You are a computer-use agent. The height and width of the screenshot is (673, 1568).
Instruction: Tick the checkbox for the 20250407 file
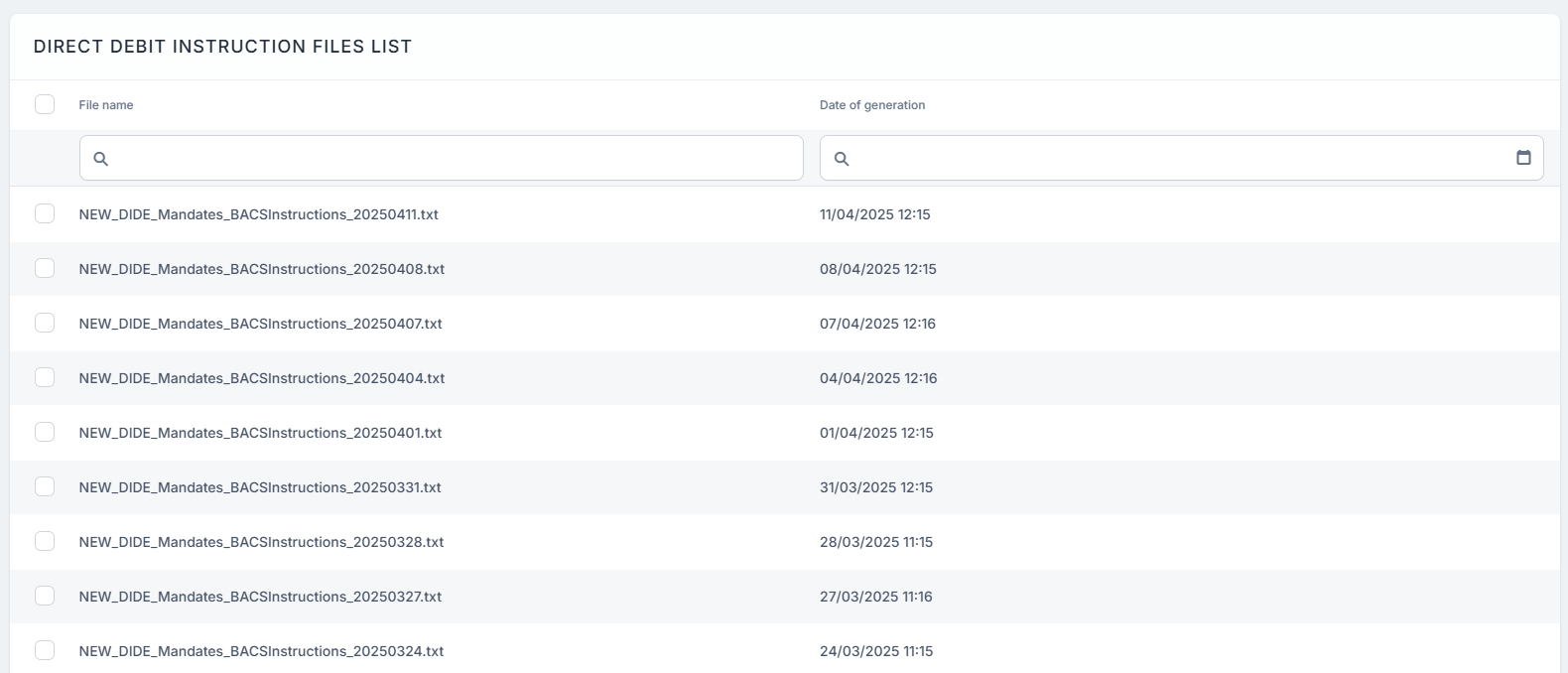pyautogui.click(x=45, y=323)
